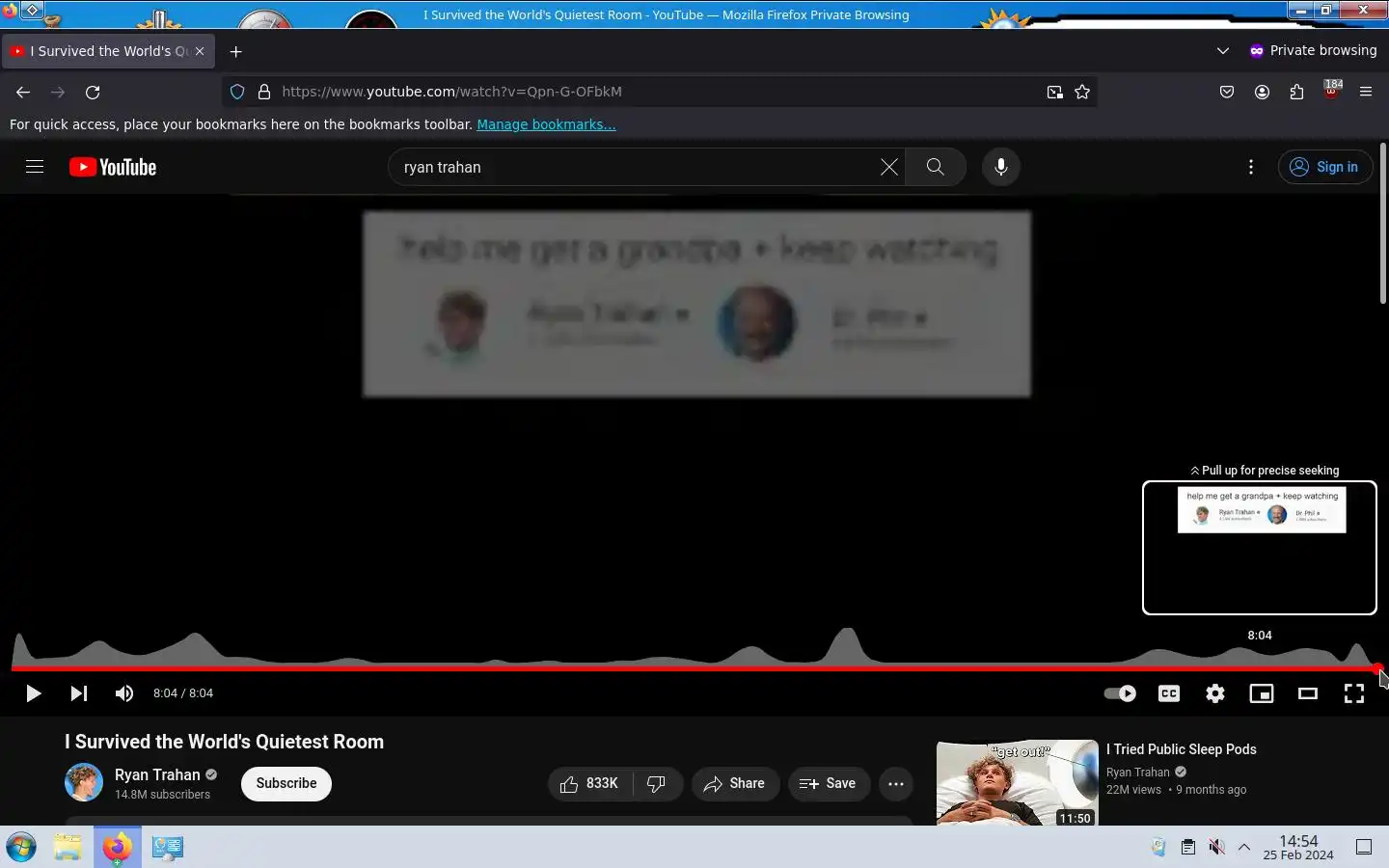Open uBlock extension icon with 184 badge
Screen dimensions: 1389x868
tap(1332, 92)
